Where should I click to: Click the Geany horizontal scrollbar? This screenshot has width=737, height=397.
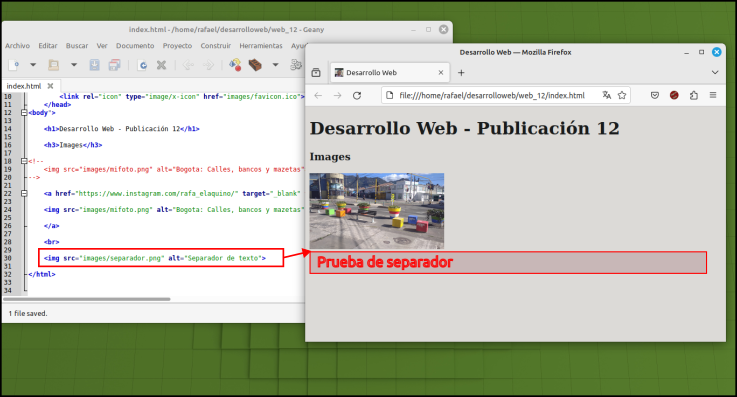coord(87,299)
